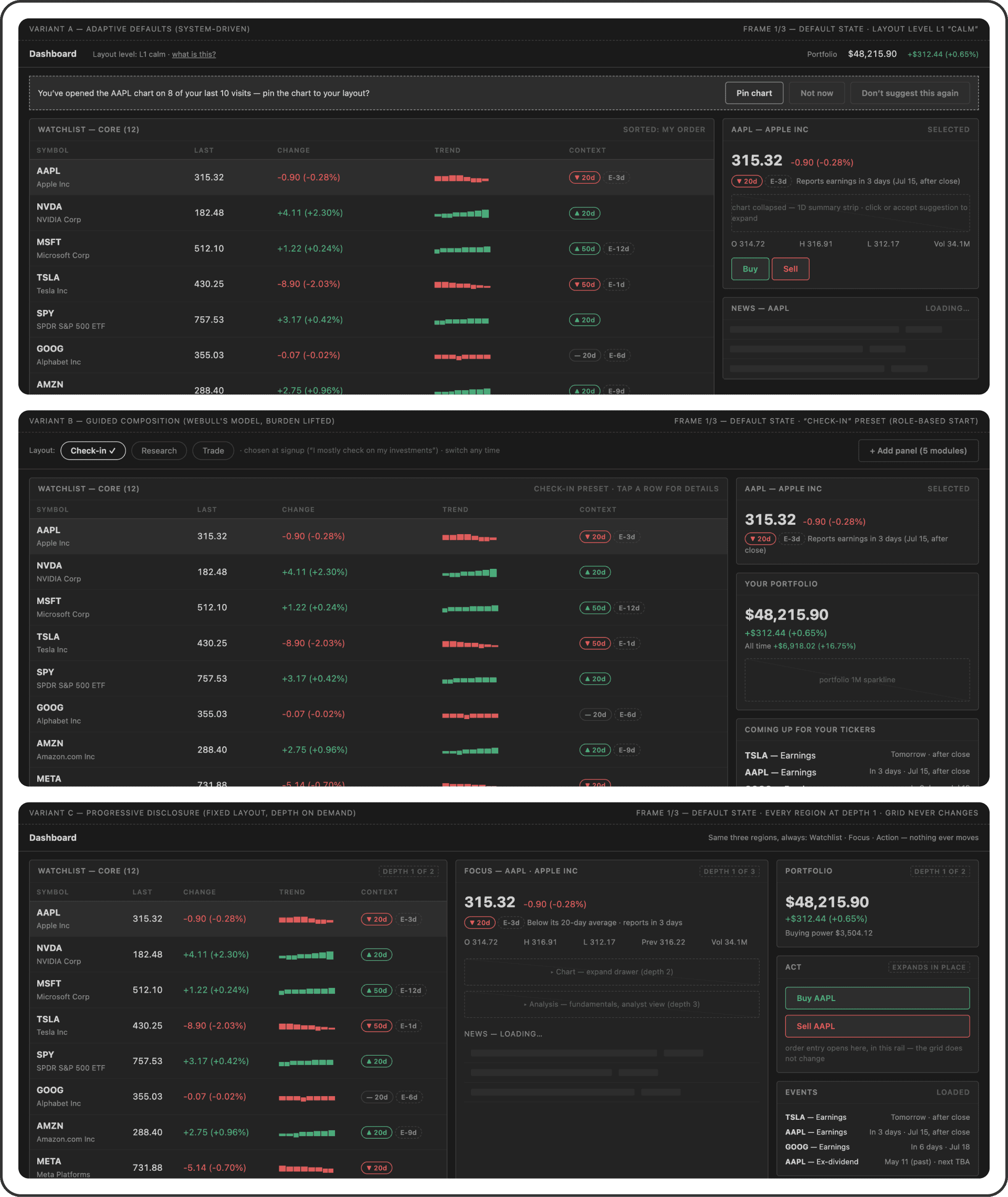Screen dimensions: 1008x1197
Task: Click the SYMBOL column header in Variant A
Action: tap(52, 150)
